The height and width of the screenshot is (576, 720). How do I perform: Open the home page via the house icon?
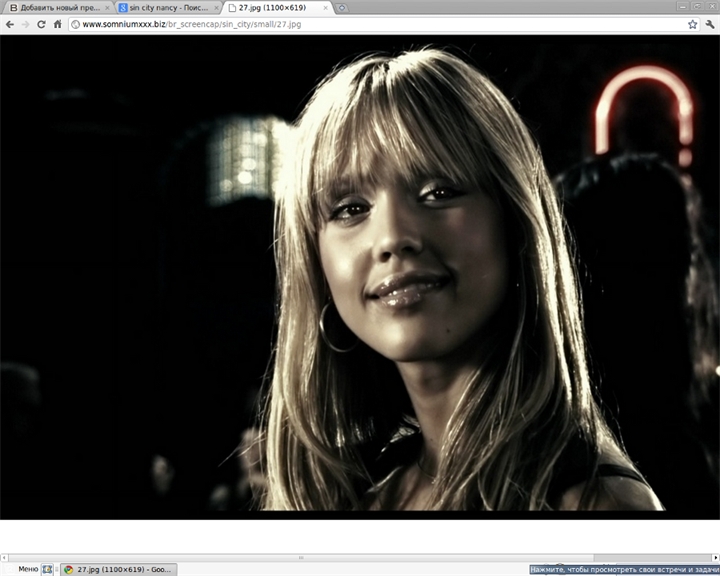(57, 24)
